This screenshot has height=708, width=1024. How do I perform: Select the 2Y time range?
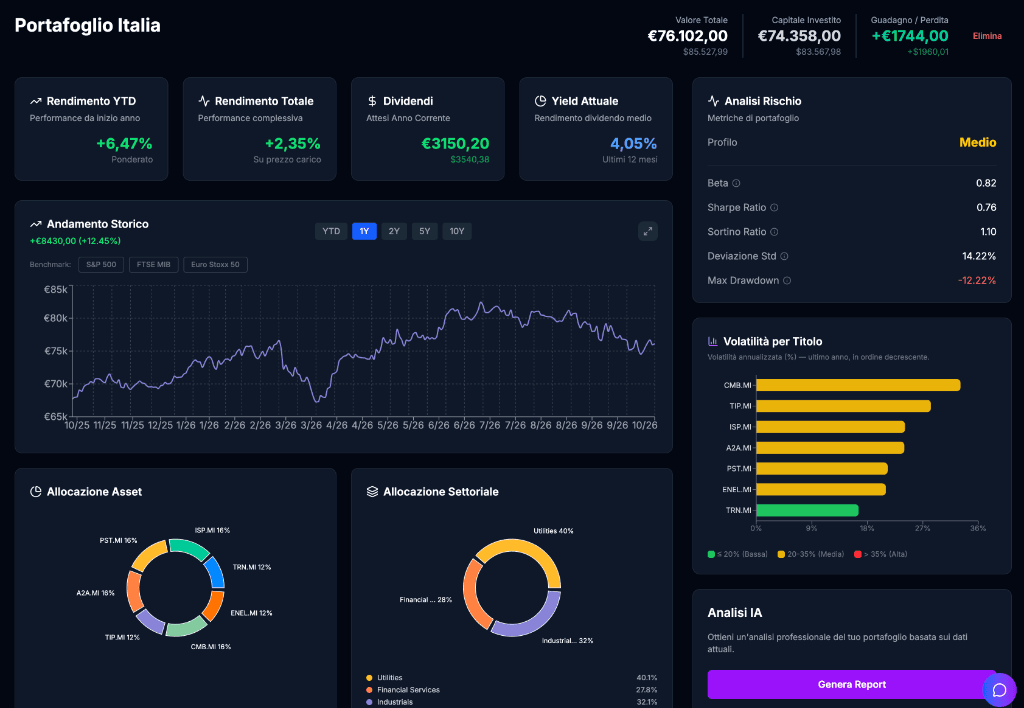(x=394, y=231)
